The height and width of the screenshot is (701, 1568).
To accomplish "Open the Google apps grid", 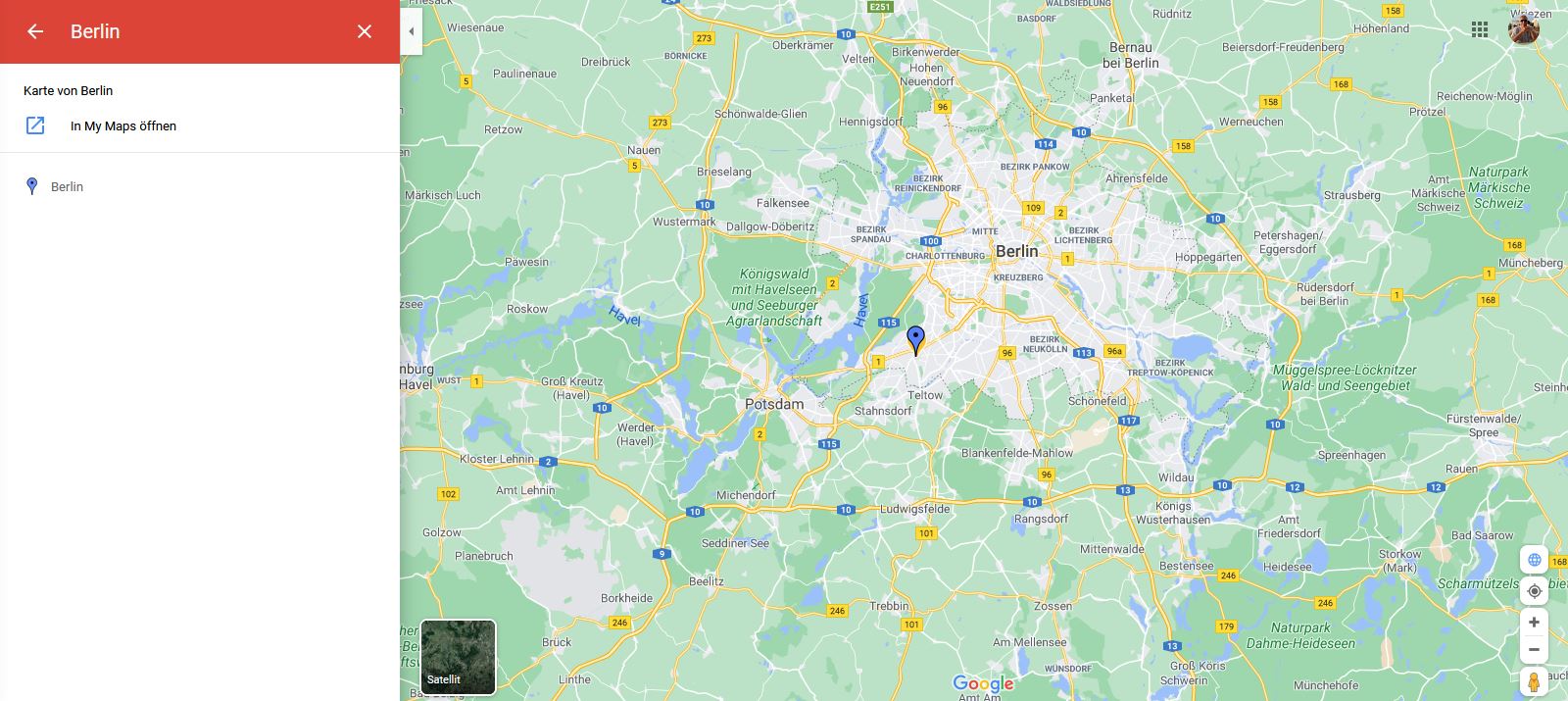I will click(x=1480, y=29).
